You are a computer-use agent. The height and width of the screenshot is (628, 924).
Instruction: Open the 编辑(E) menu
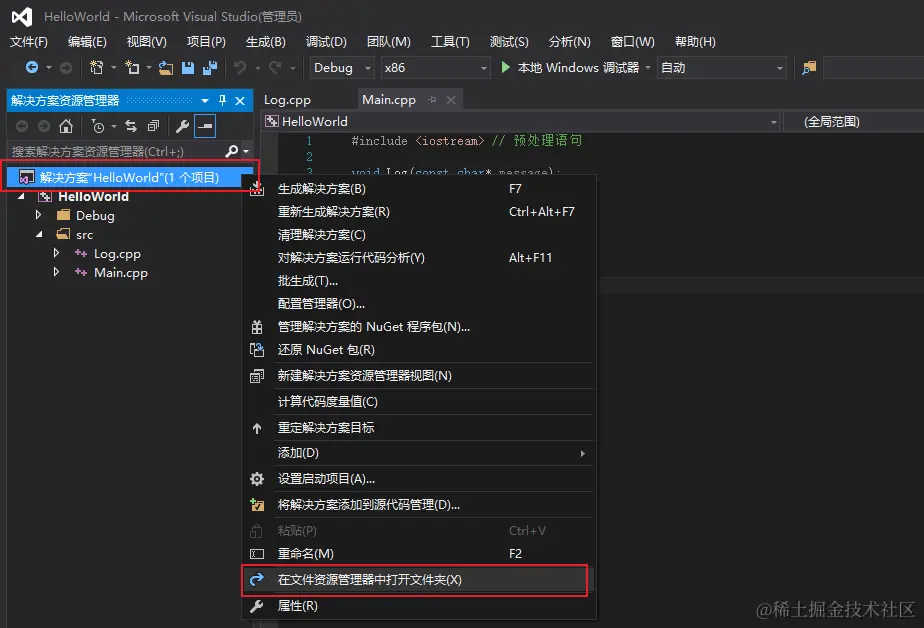click(x=87, y=42)
